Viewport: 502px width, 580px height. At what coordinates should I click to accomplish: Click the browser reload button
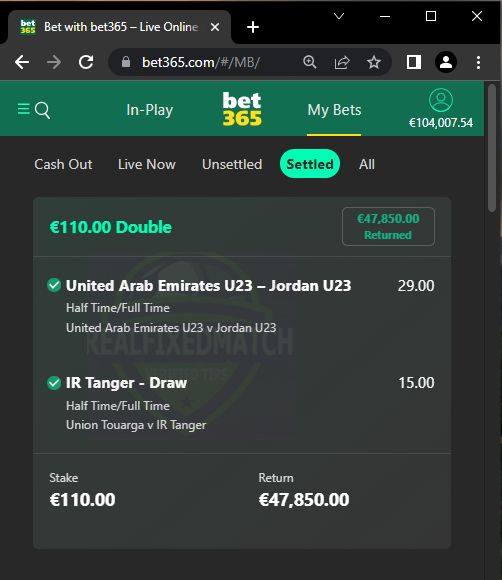tap(86, 62)
